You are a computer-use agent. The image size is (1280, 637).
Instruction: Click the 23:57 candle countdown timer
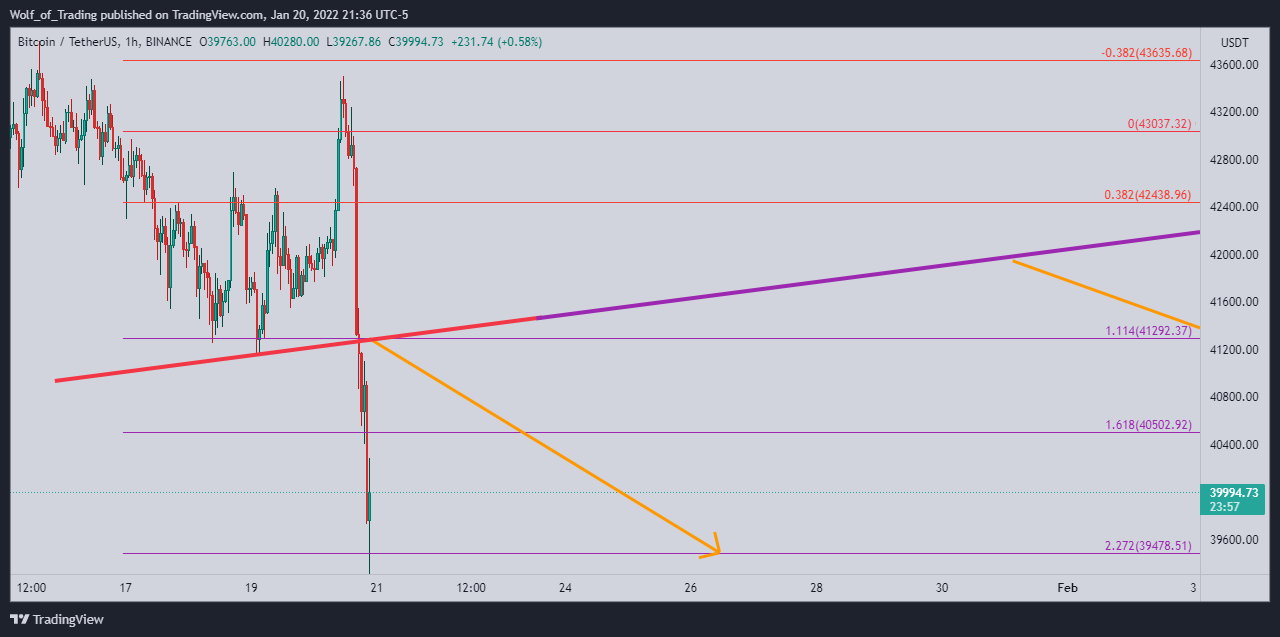[x=1226, y=507]
